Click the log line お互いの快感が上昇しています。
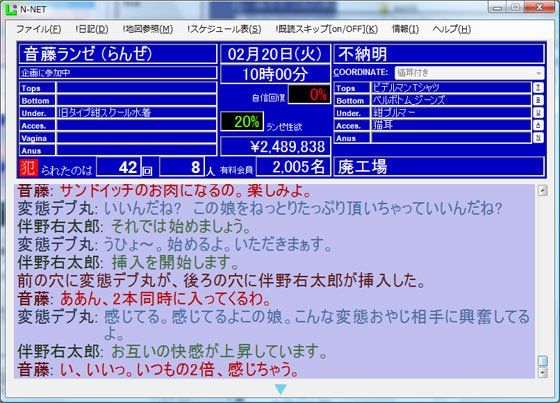This screenshot has height=403, width=560. (219, 351)
